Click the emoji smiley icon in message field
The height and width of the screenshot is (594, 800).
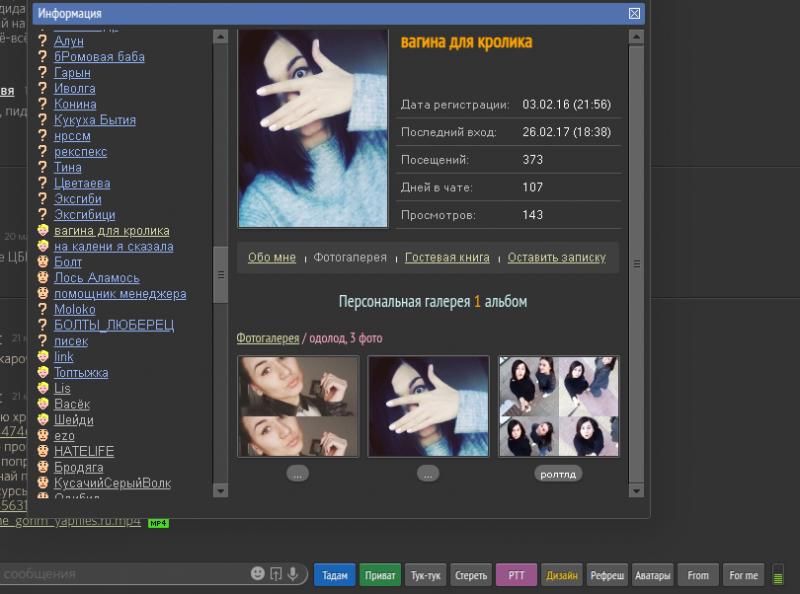(x=257, y=574)
